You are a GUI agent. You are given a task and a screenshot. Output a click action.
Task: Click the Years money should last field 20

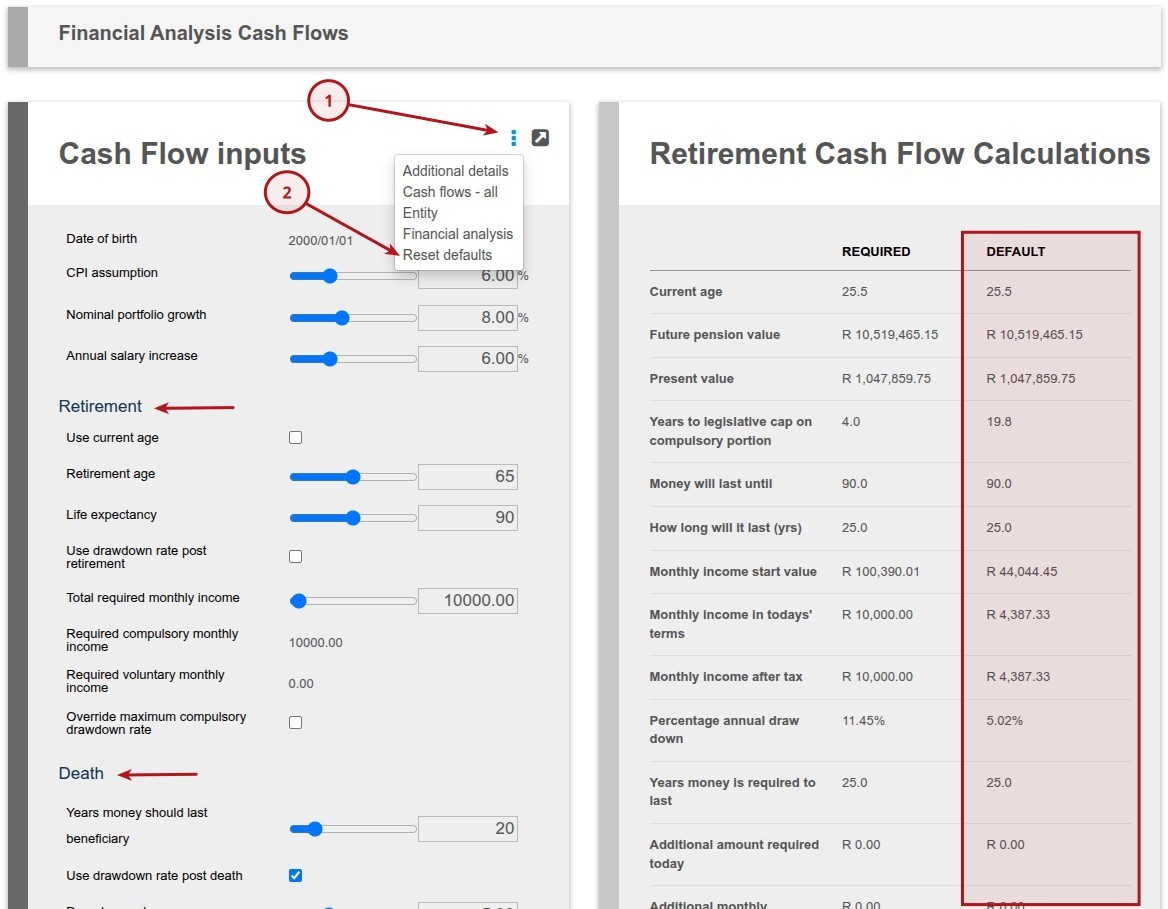click(x=468, y=829)
